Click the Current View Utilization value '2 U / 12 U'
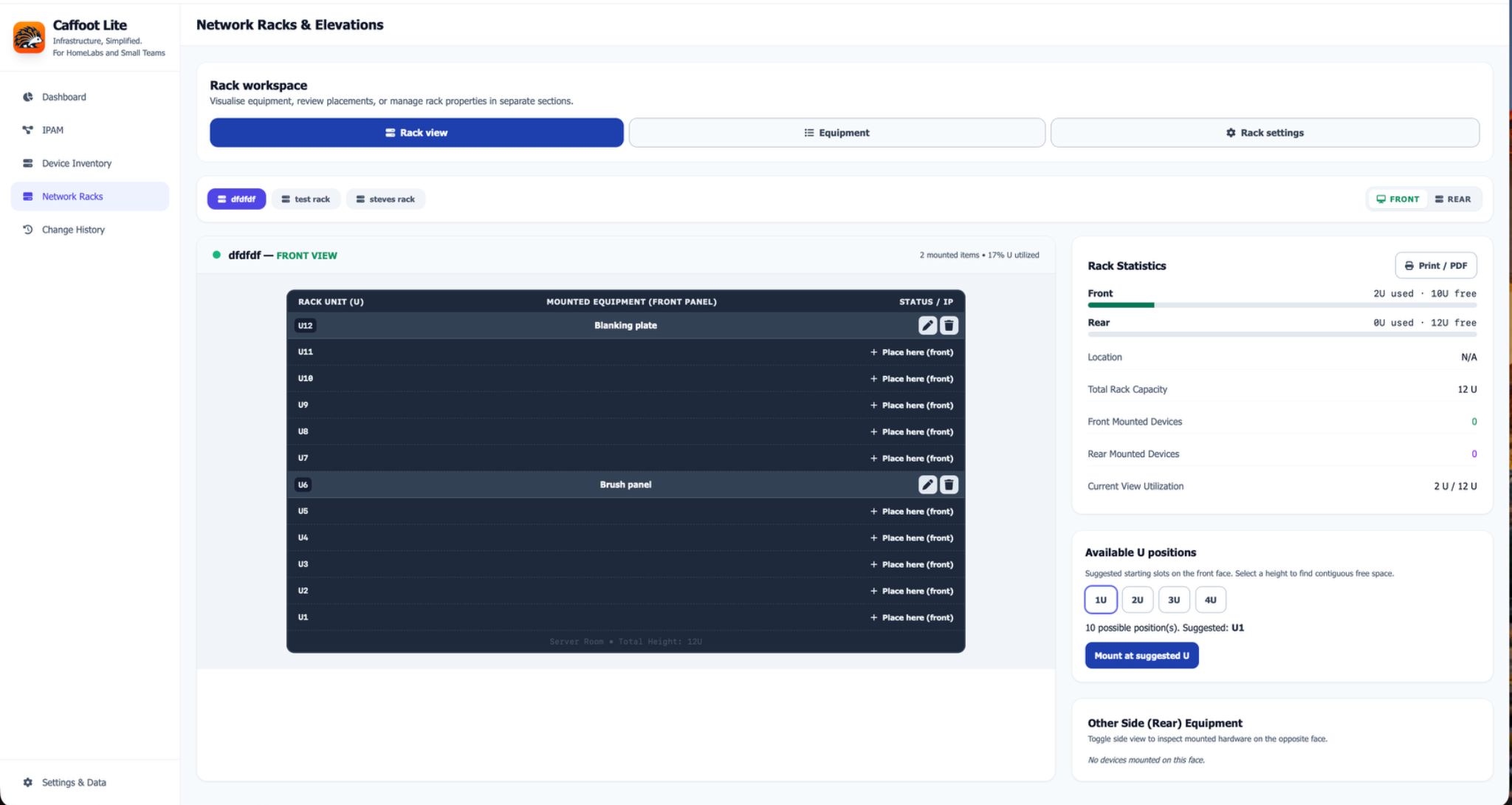 (x=1455, y=486)
